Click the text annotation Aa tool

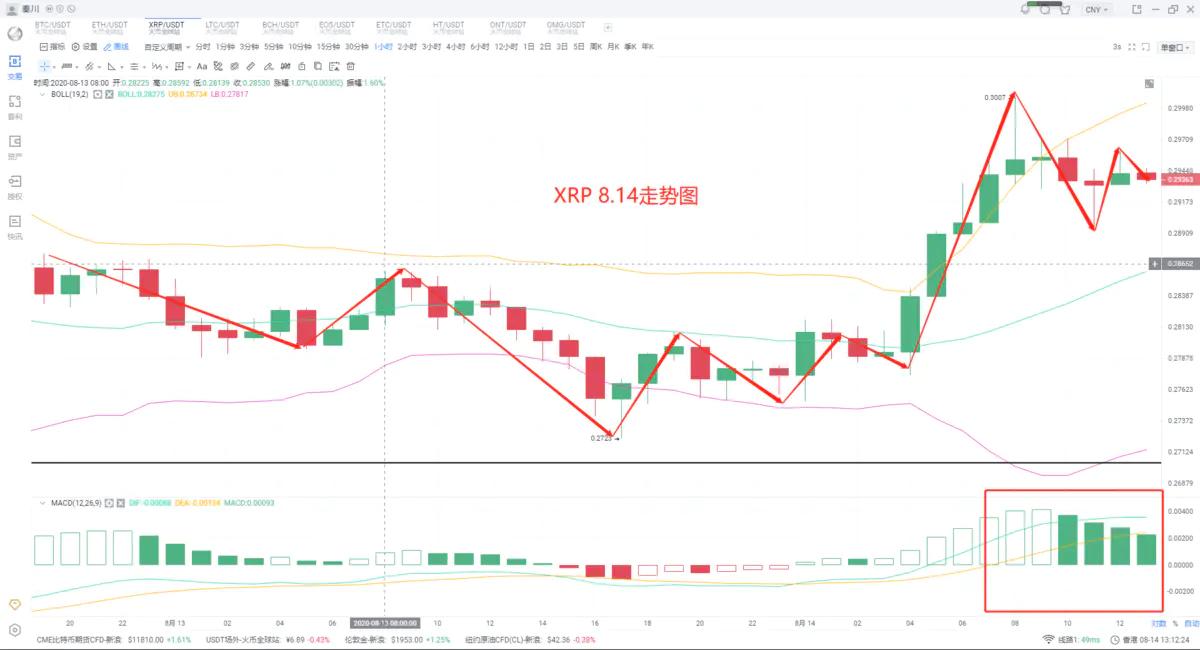coord(203,66)
